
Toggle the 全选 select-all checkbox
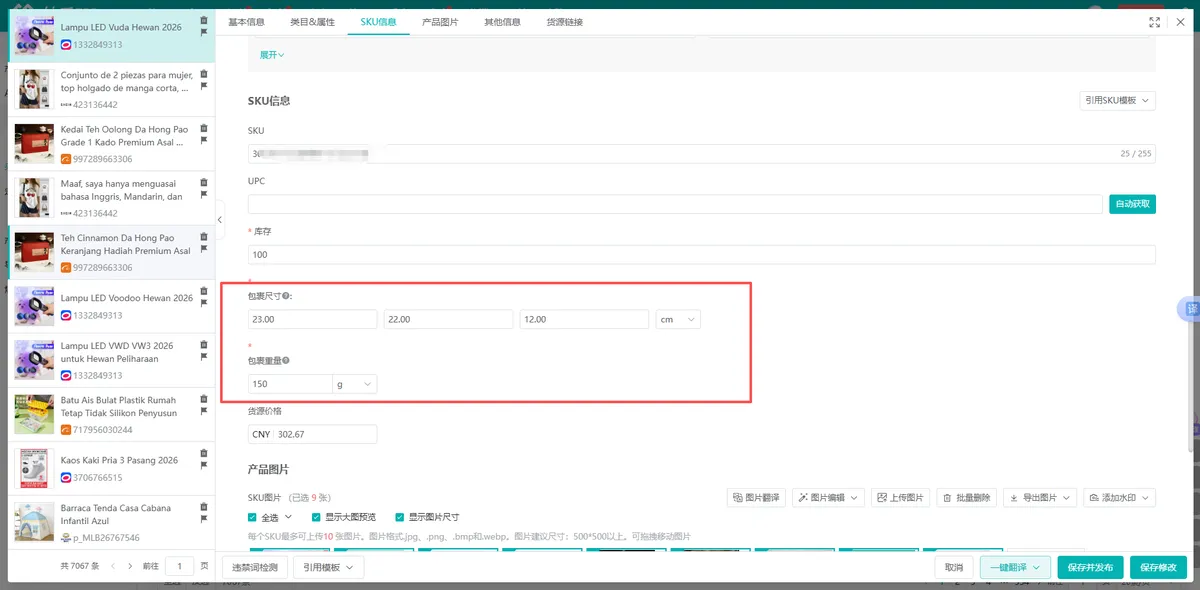252,517
